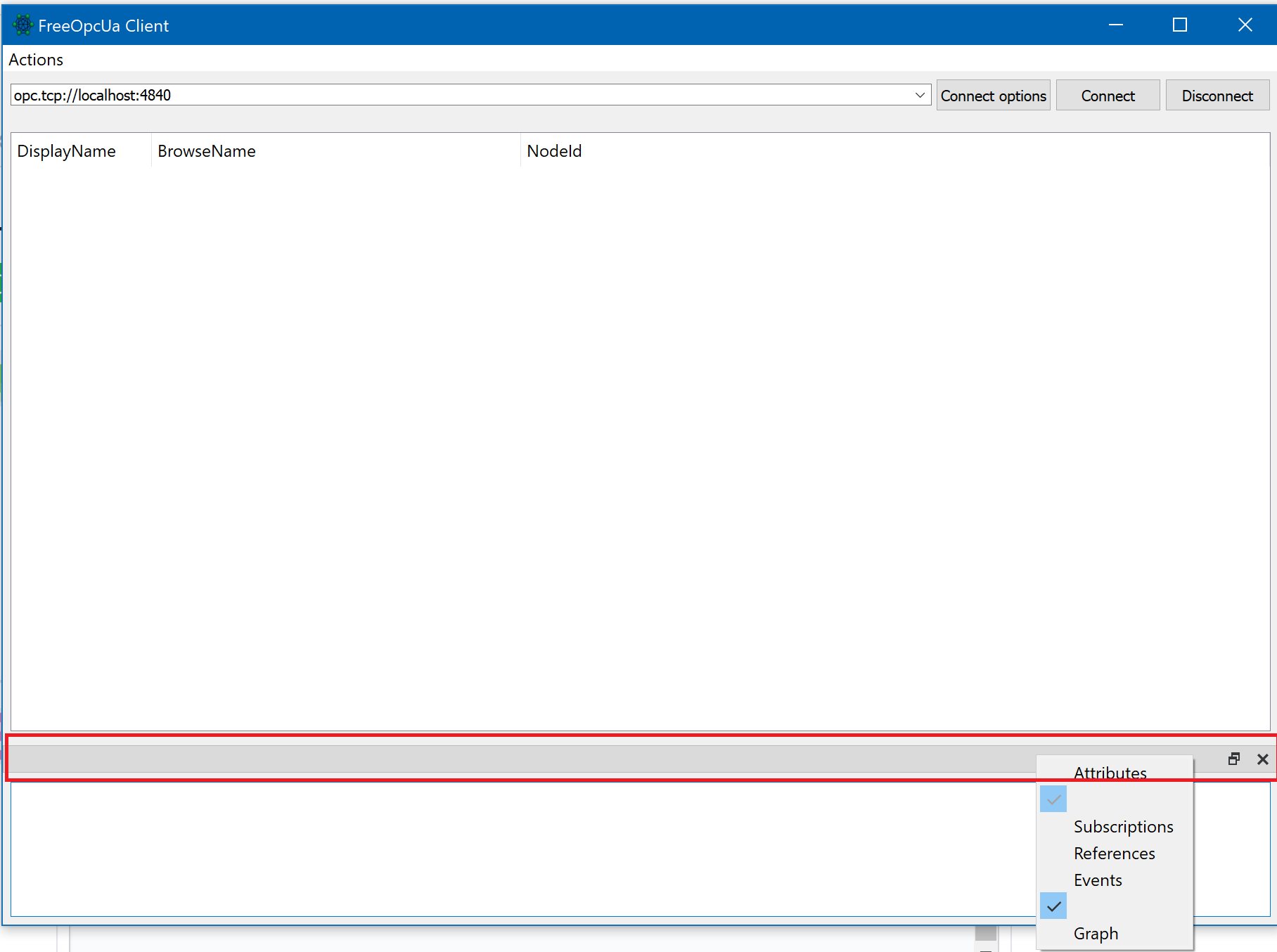Open Connect options dialog

pyautogui.click(x=993, y=96)
